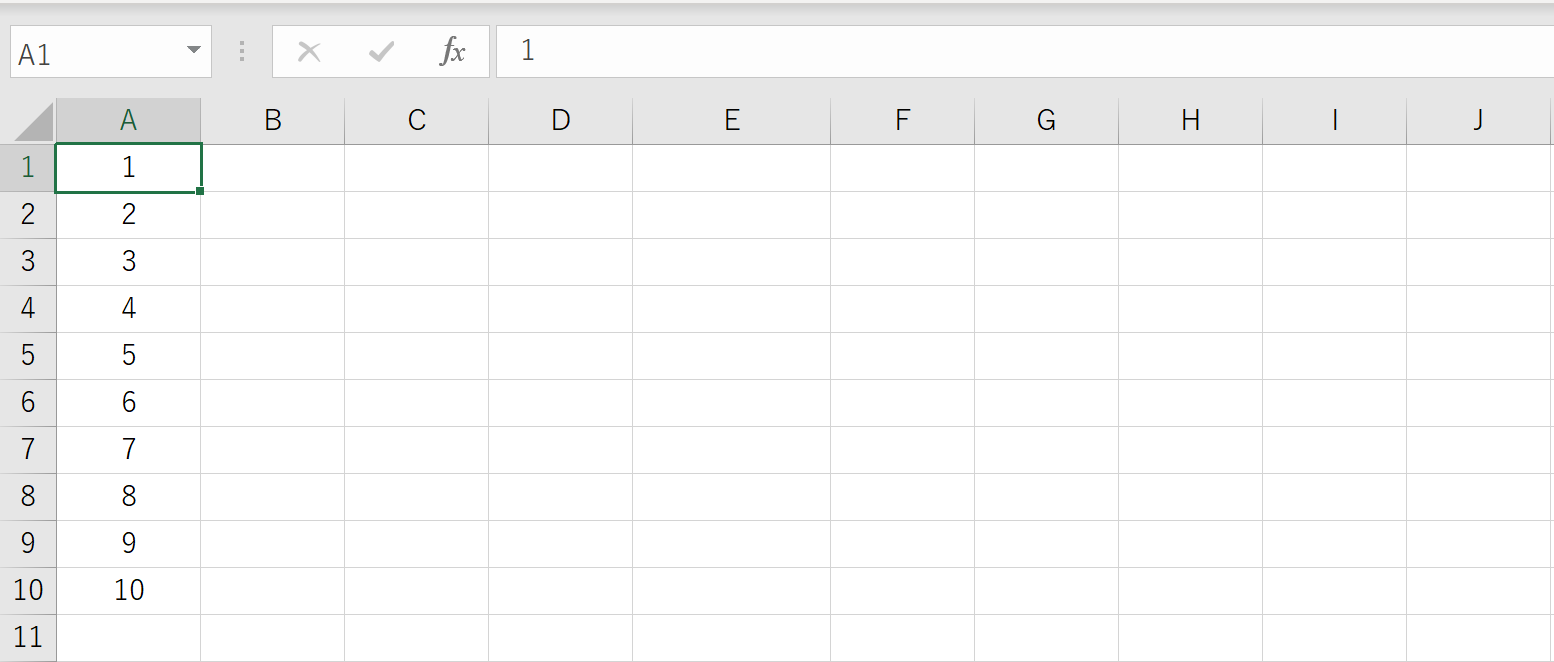This screenshot has height=662, width=1554.
Task: Click the formula bar input showing 1
Action: tap(1025, 51)
